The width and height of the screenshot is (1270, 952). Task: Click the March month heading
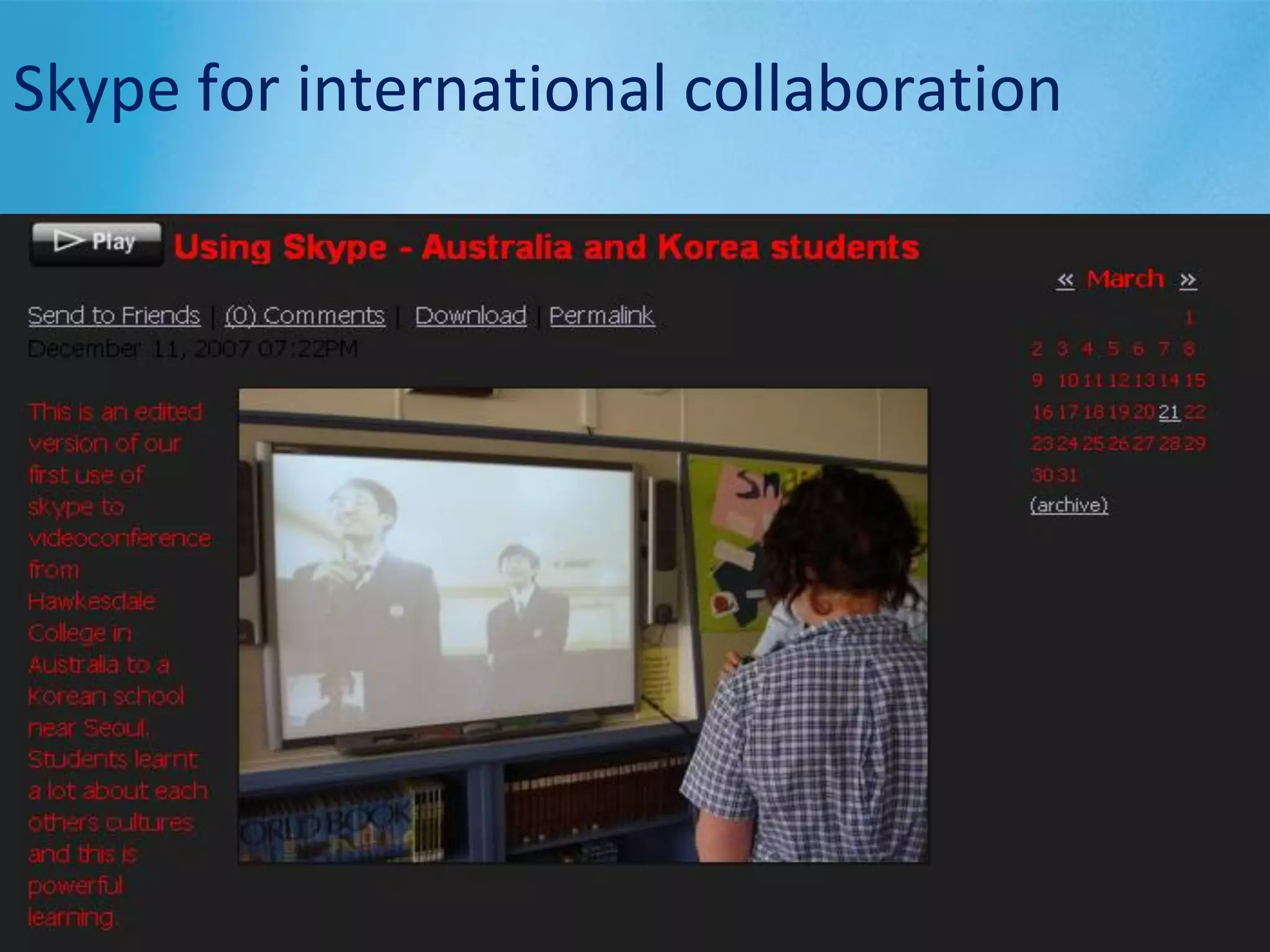[1126, 280]
